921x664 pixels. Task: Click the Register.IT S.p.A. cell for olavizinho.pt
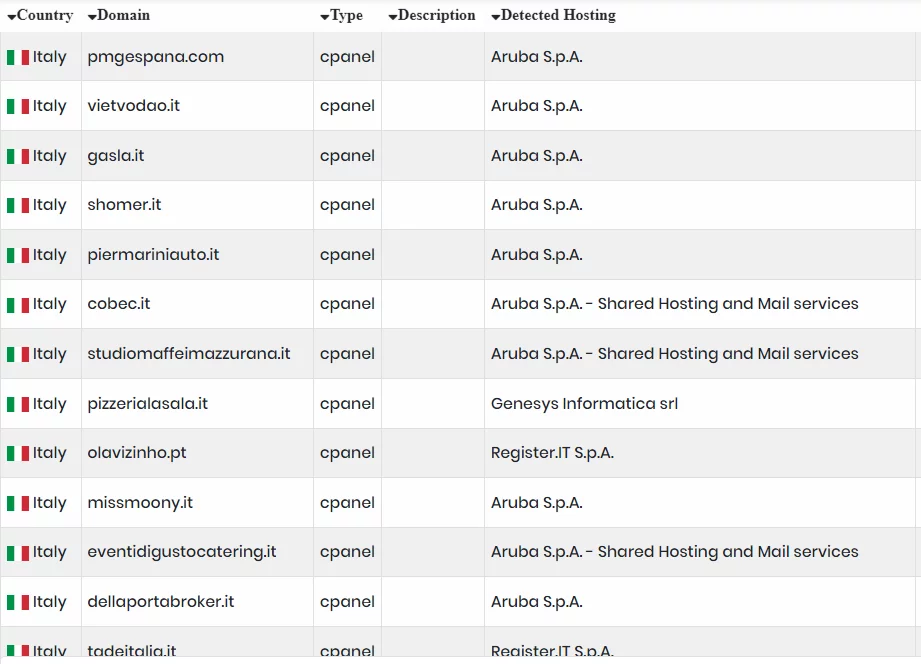pyautogui.click(x=552, y=453)
